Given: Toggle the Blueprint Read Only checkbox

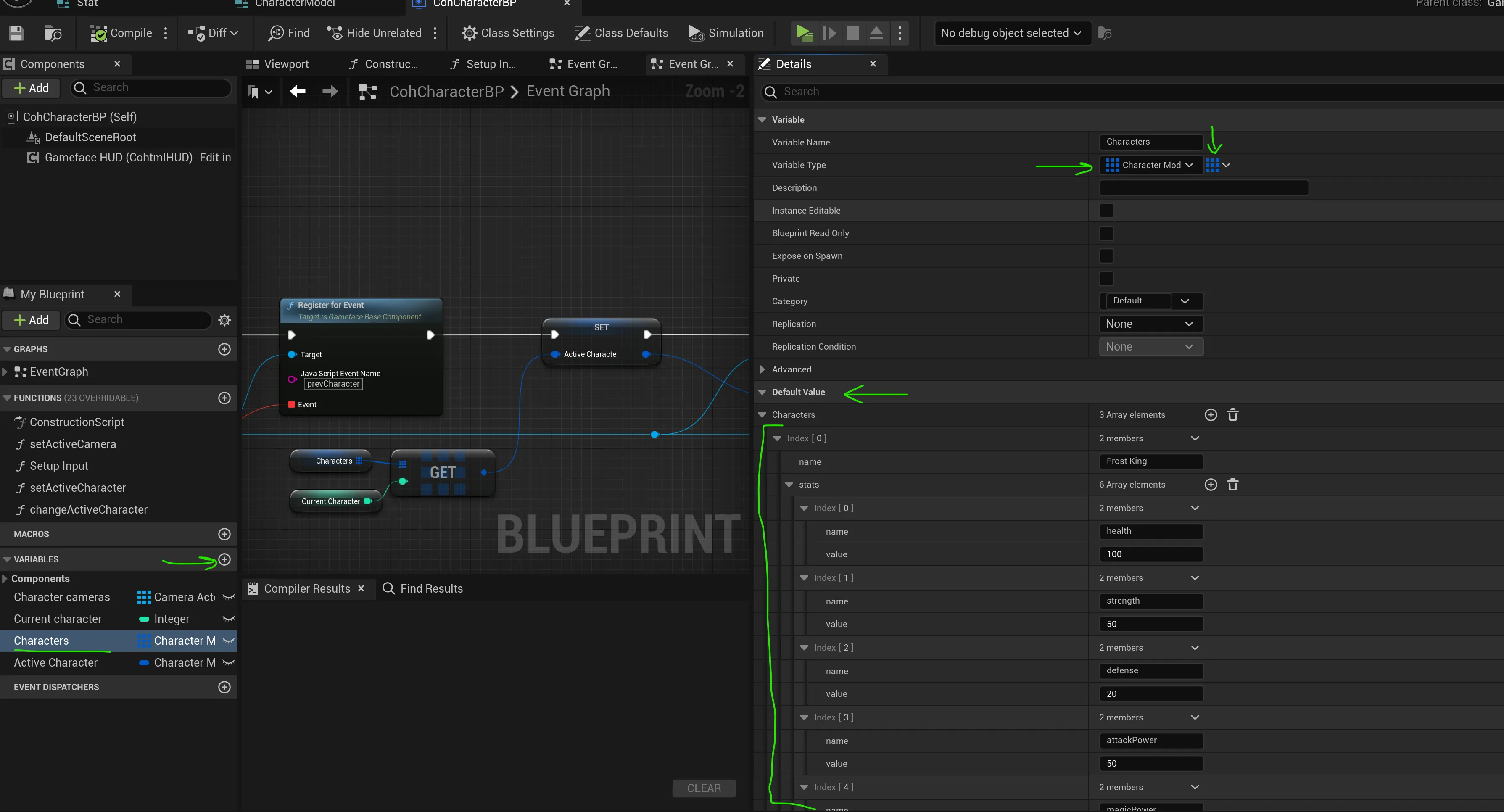Looking at the screenshot, I should 1106,233.
